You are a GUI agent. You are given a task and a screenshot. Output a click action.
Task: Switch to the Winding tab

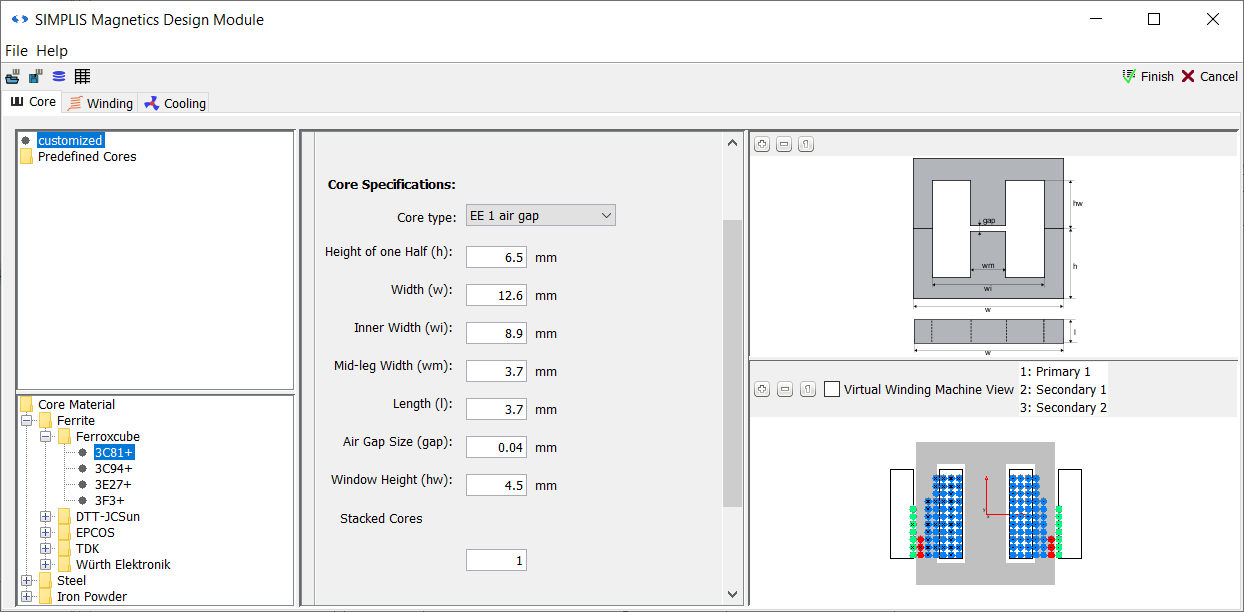(100, 103)
